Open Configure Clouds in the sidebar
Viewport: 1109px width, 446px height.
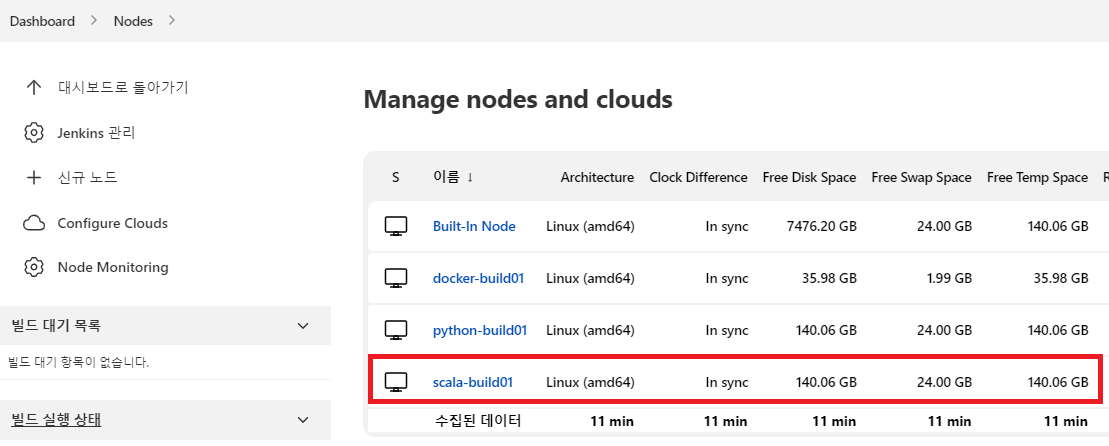click(x=112, y=223)
